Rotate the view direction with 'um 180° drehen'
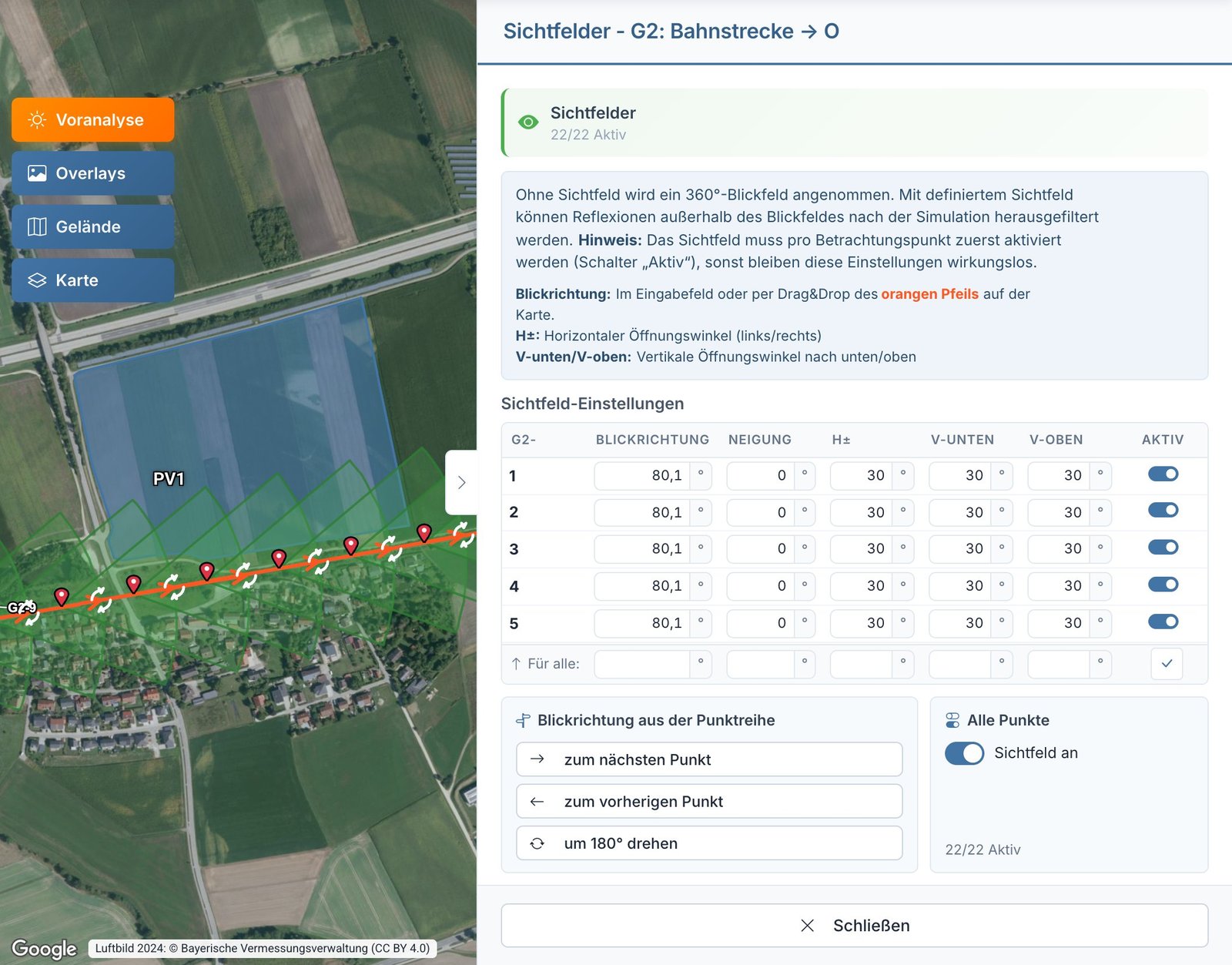This screenshot has height=965, width=1232. click(709, 843)
